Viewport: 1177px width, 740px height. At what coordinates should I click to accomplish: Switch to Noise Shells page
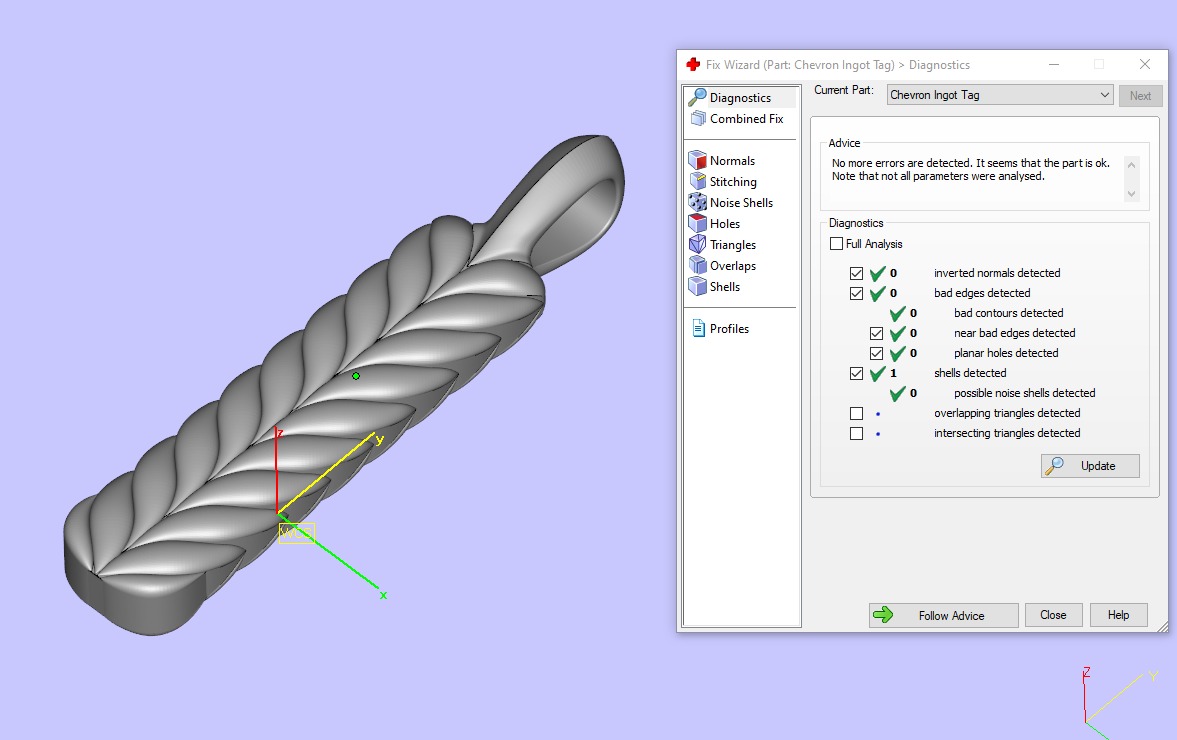coord(741,203)
